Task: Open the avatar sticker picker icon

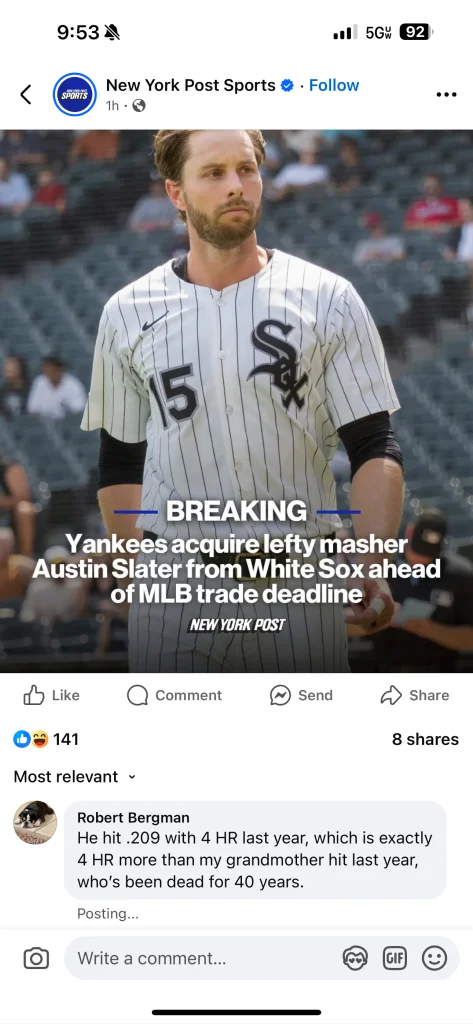Action: (x=355, y=958)
